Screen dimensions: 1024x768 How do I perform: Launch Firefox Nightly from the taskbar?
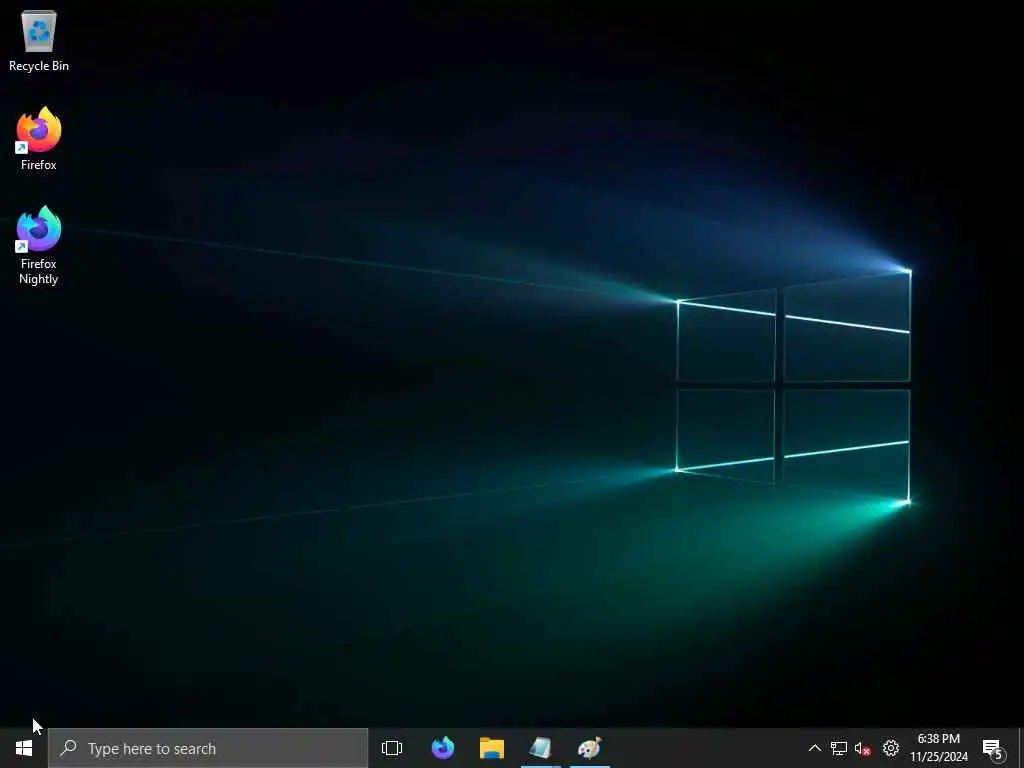[x=443, y=748]
